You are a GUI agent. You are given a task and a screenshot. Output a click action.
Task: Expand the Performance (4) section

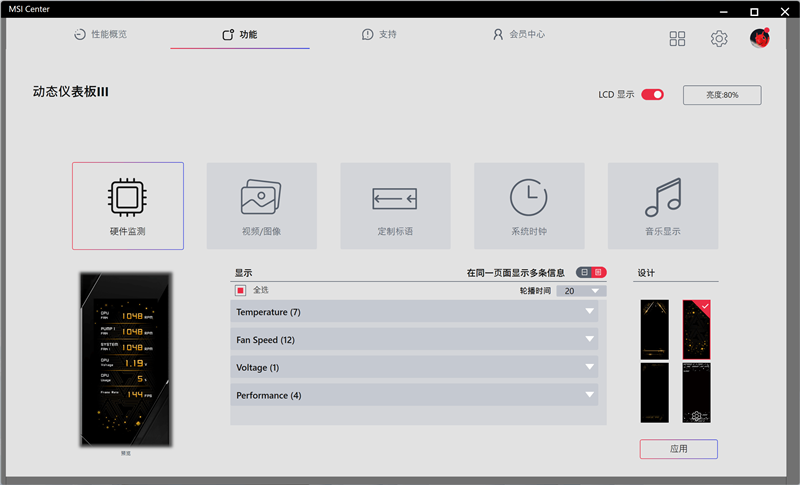tap(414, 395)
